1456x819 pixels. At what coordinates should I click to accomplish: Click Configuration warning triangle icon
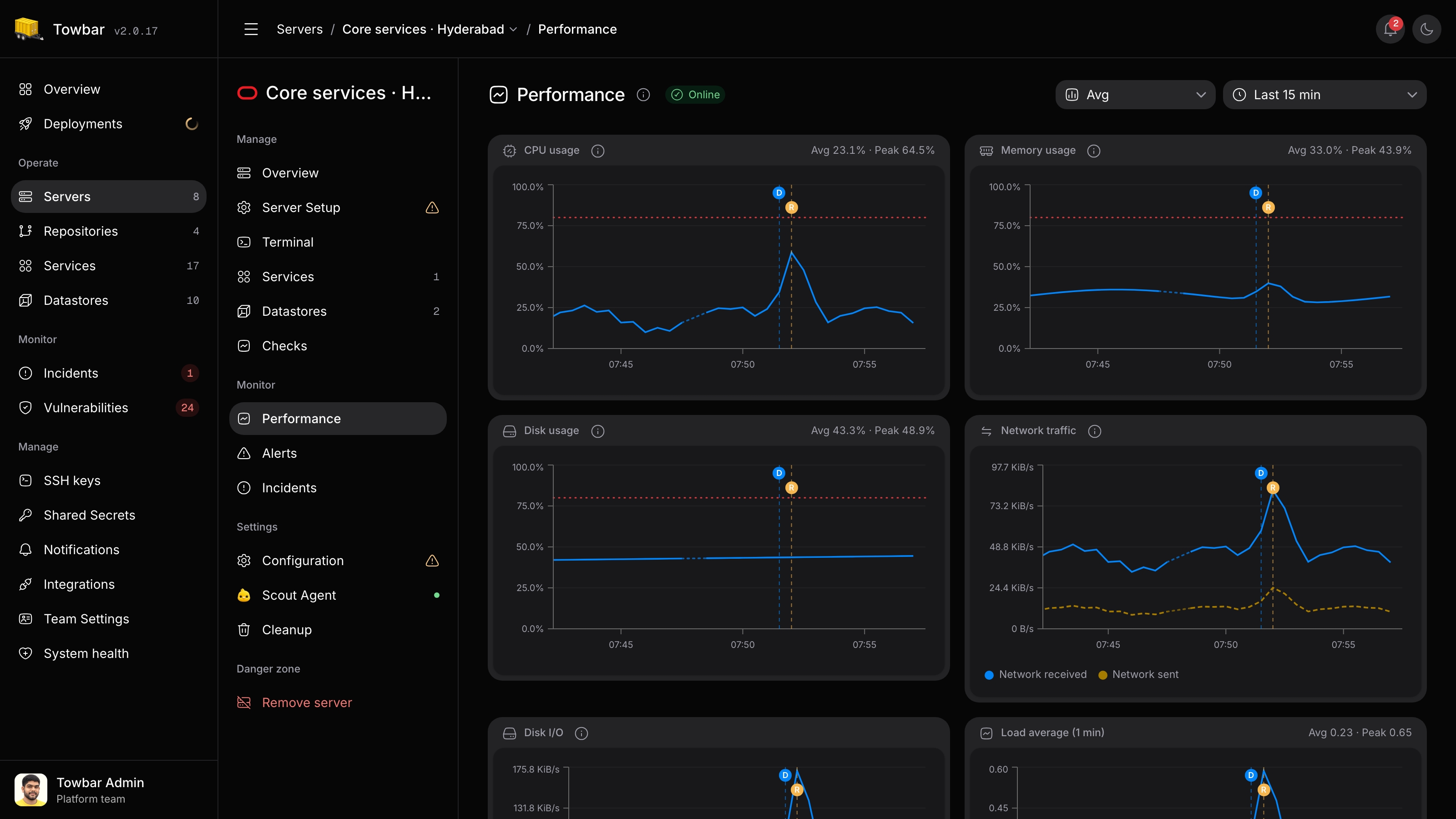tap(432, 561)
